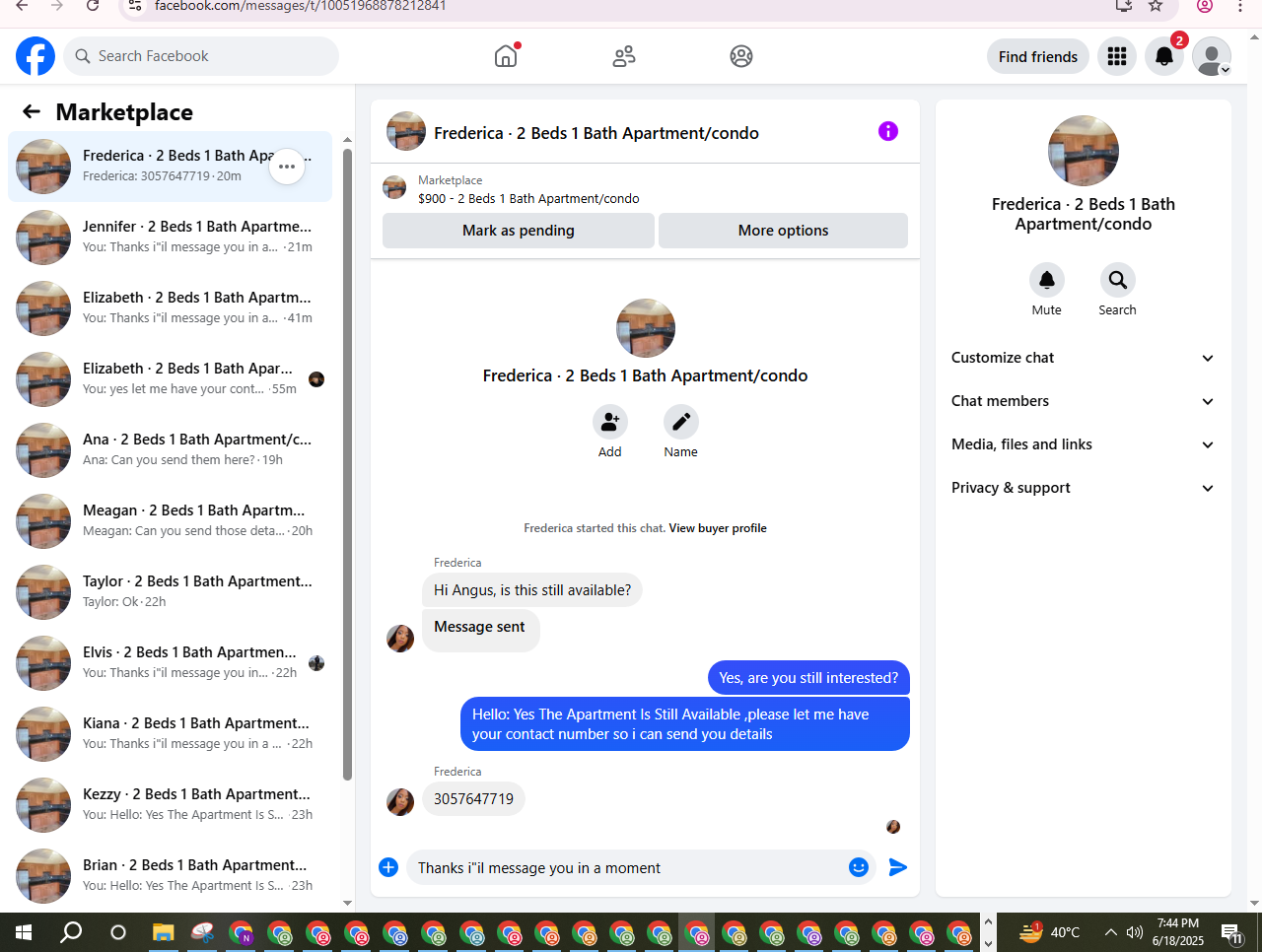1262x952 pixels.
Task: Click the taskbar clock showing 7:44 PM
Action: [1178, 932]
